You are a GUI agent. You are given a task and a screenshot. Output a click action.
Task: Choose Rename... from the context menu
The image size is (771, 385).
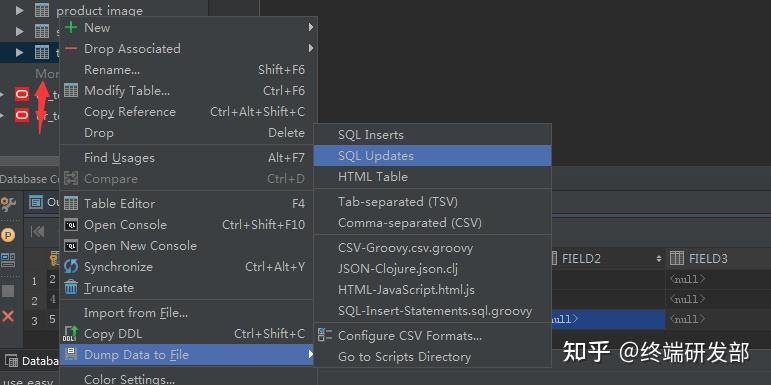point(186,70)
